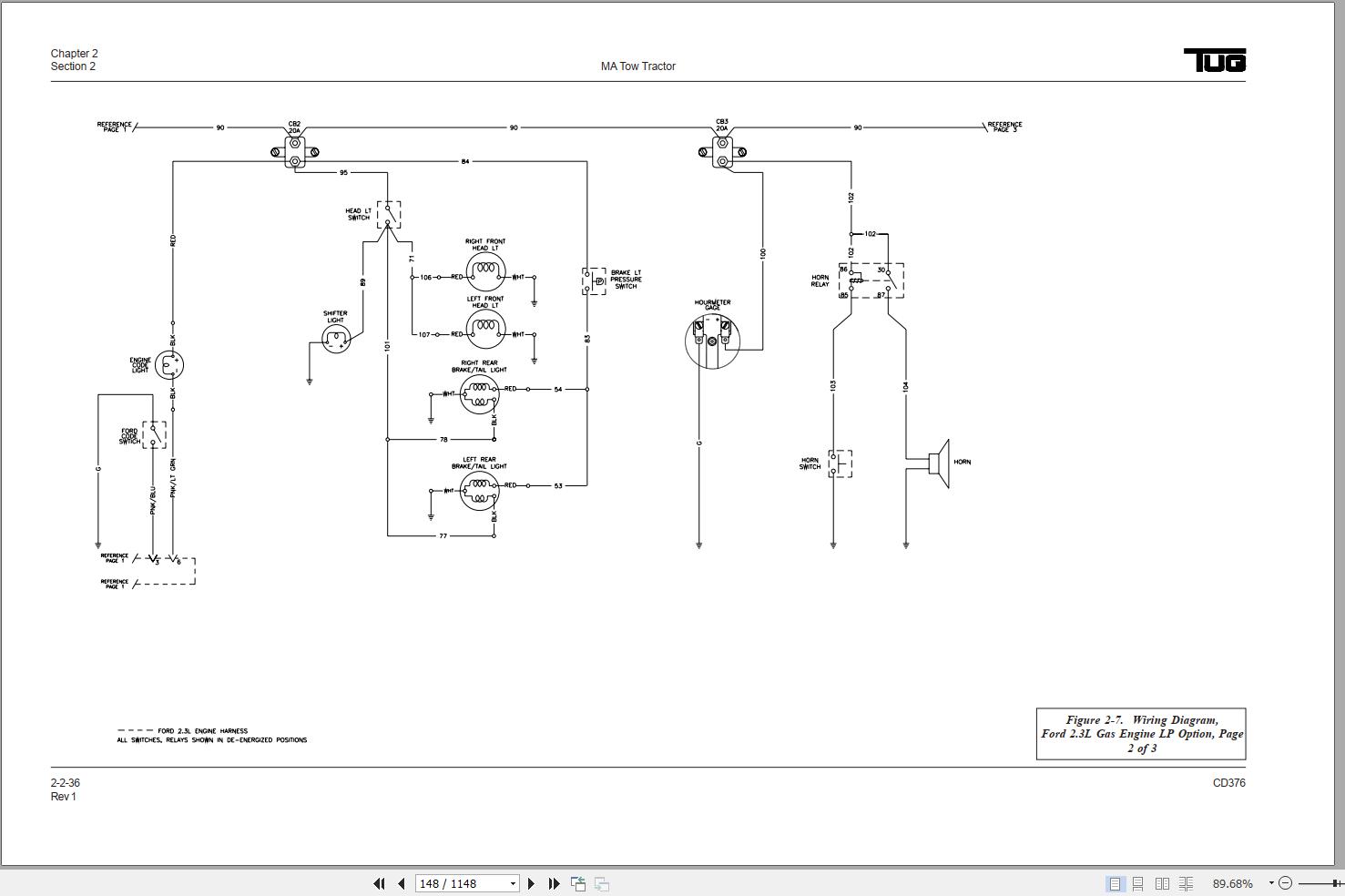Click the CB2 20A circuit breaker symbol

(295, 151)
